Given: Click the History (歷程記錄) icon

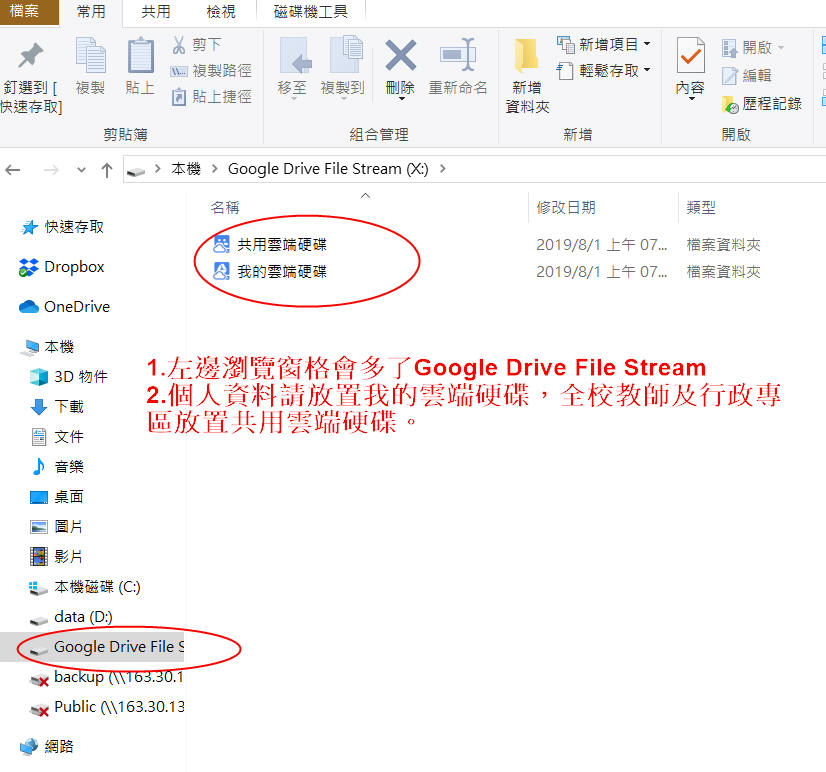Looking at the screenshot, I should pos(730,104).
